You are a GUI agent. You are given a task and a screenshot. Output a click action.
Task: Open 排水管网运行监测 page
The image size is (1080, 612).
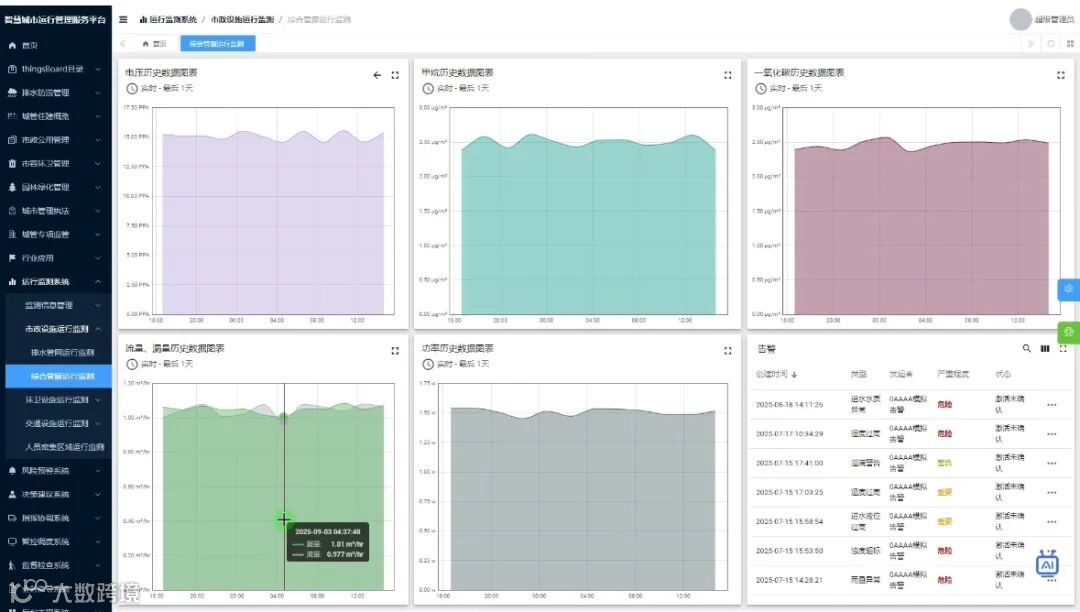[59, 352]
